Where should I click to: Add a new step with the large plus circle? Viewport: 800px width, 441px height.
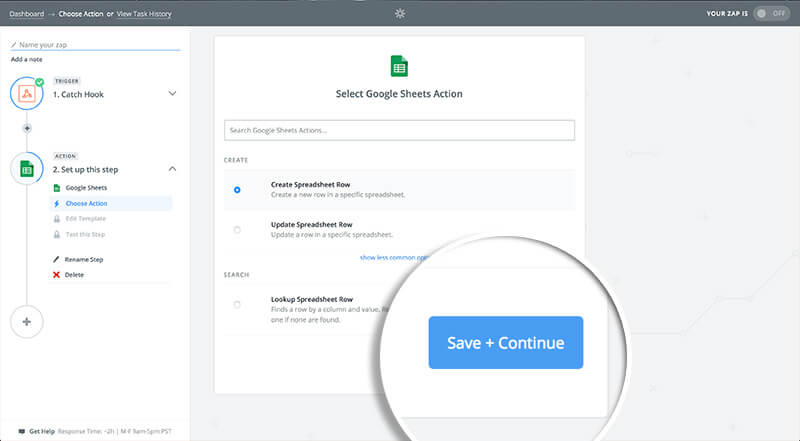click(27, 322)
